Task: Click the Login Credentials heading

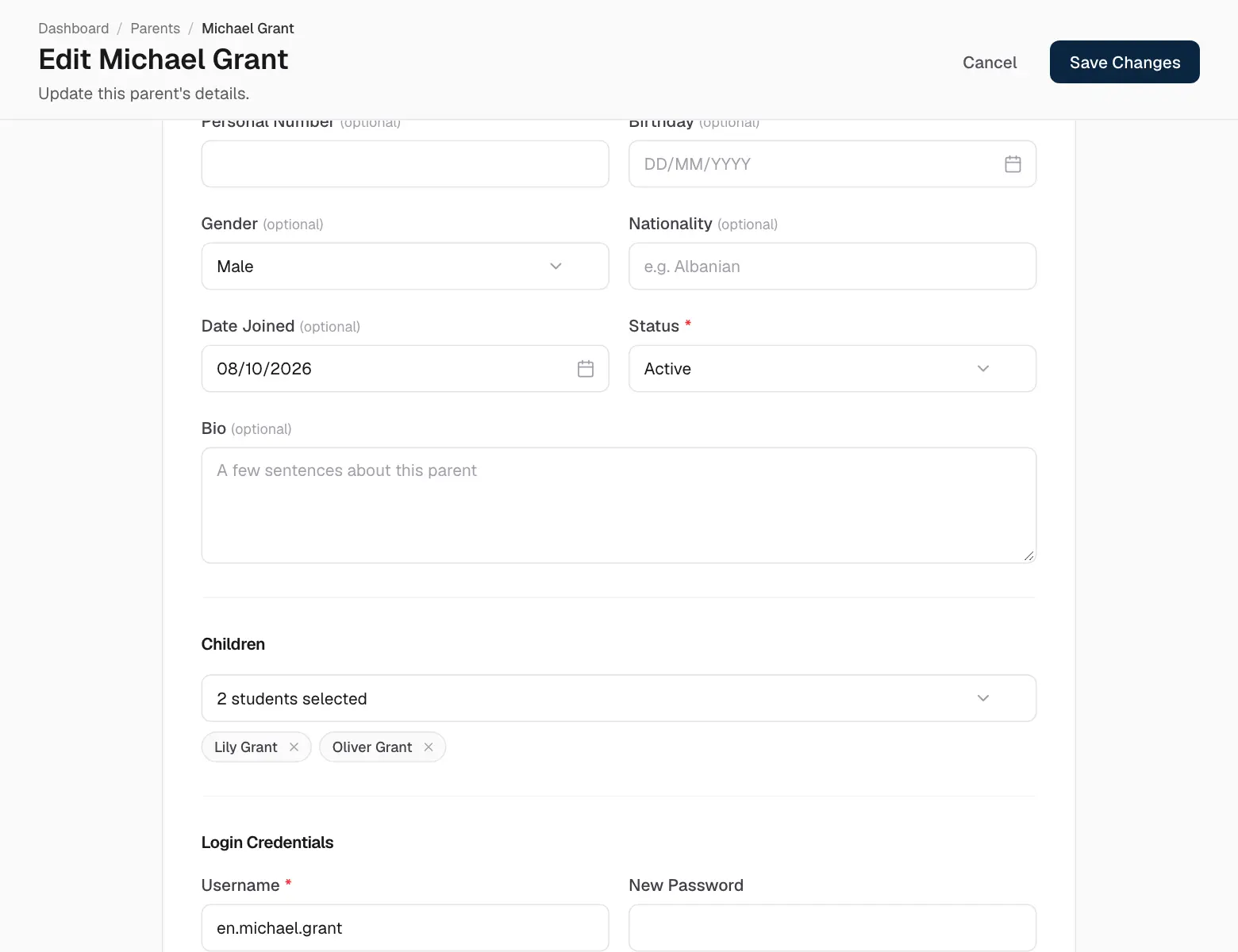Action: [x=267, y=843]
